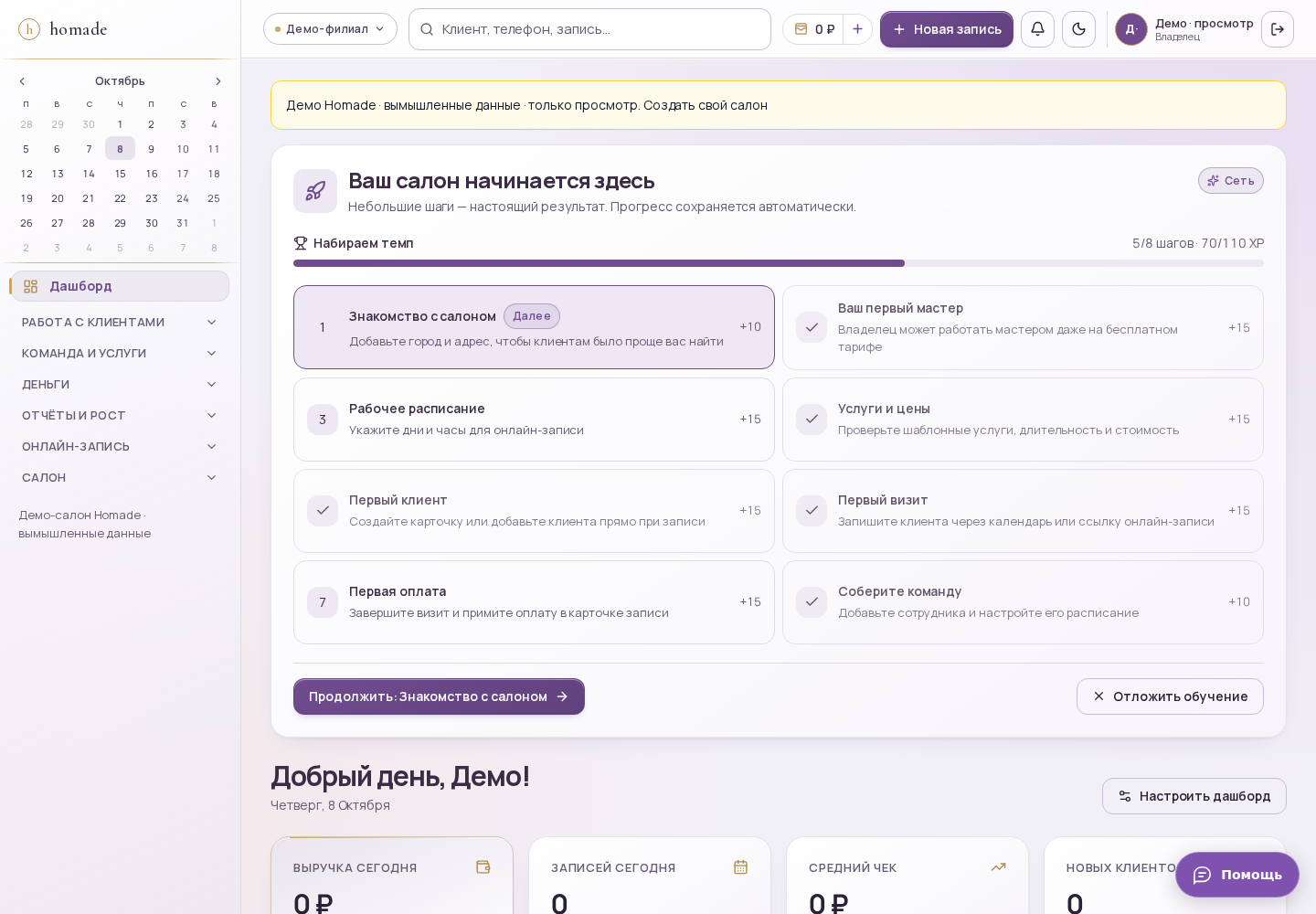The height and width of the screenshot is (914, 1316).
Task: Select October 15 in the calendar
Action: 120,174
